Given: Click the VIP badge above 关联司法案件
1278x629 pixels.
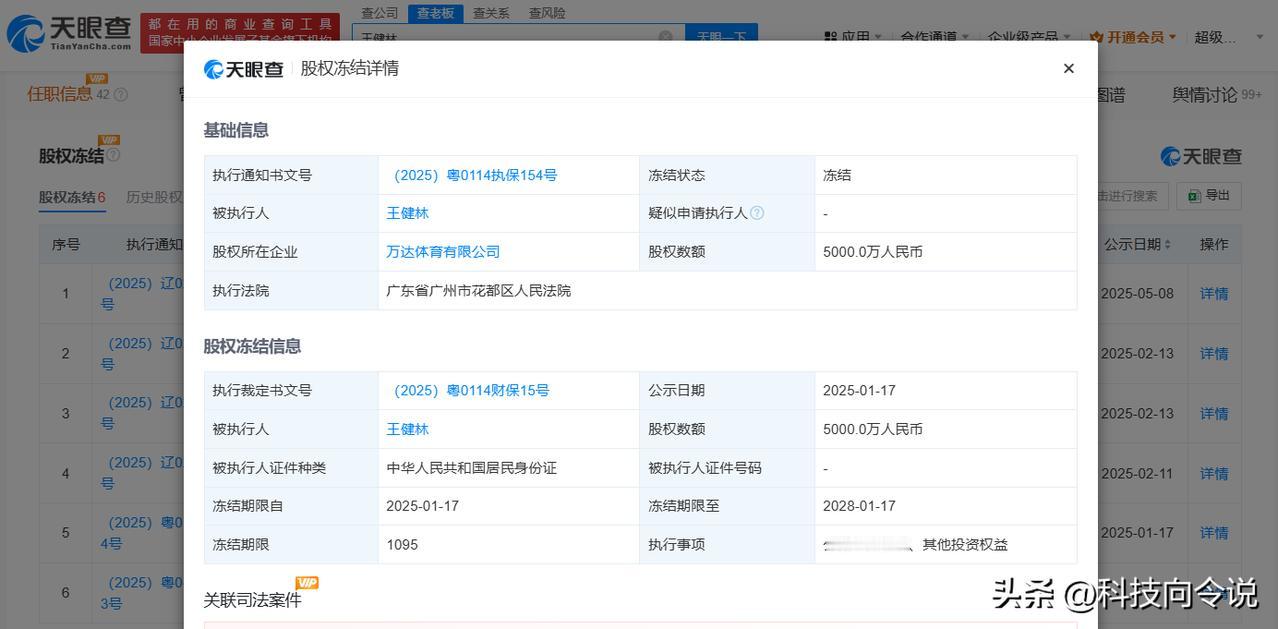Looking at the screenshot, I should pos(307,582).
